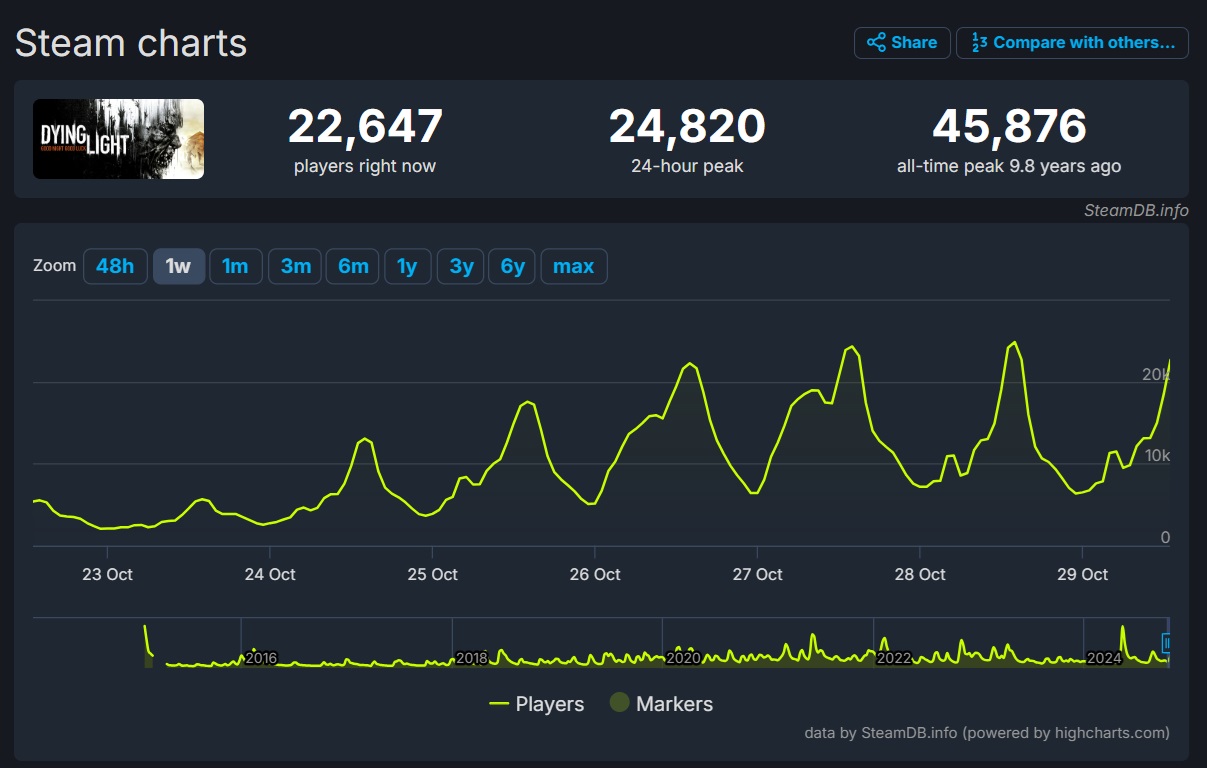This screenshot has width=1207, height=768.
Task: Choose the 3m zoom option
Action: (295, 267)
